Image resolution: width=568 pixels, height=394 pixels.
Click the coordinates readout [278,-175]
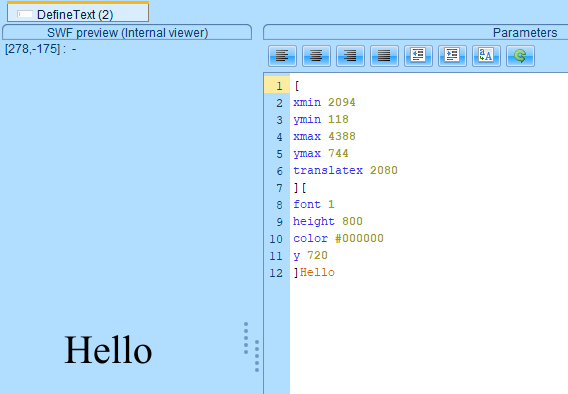(32, 49)
